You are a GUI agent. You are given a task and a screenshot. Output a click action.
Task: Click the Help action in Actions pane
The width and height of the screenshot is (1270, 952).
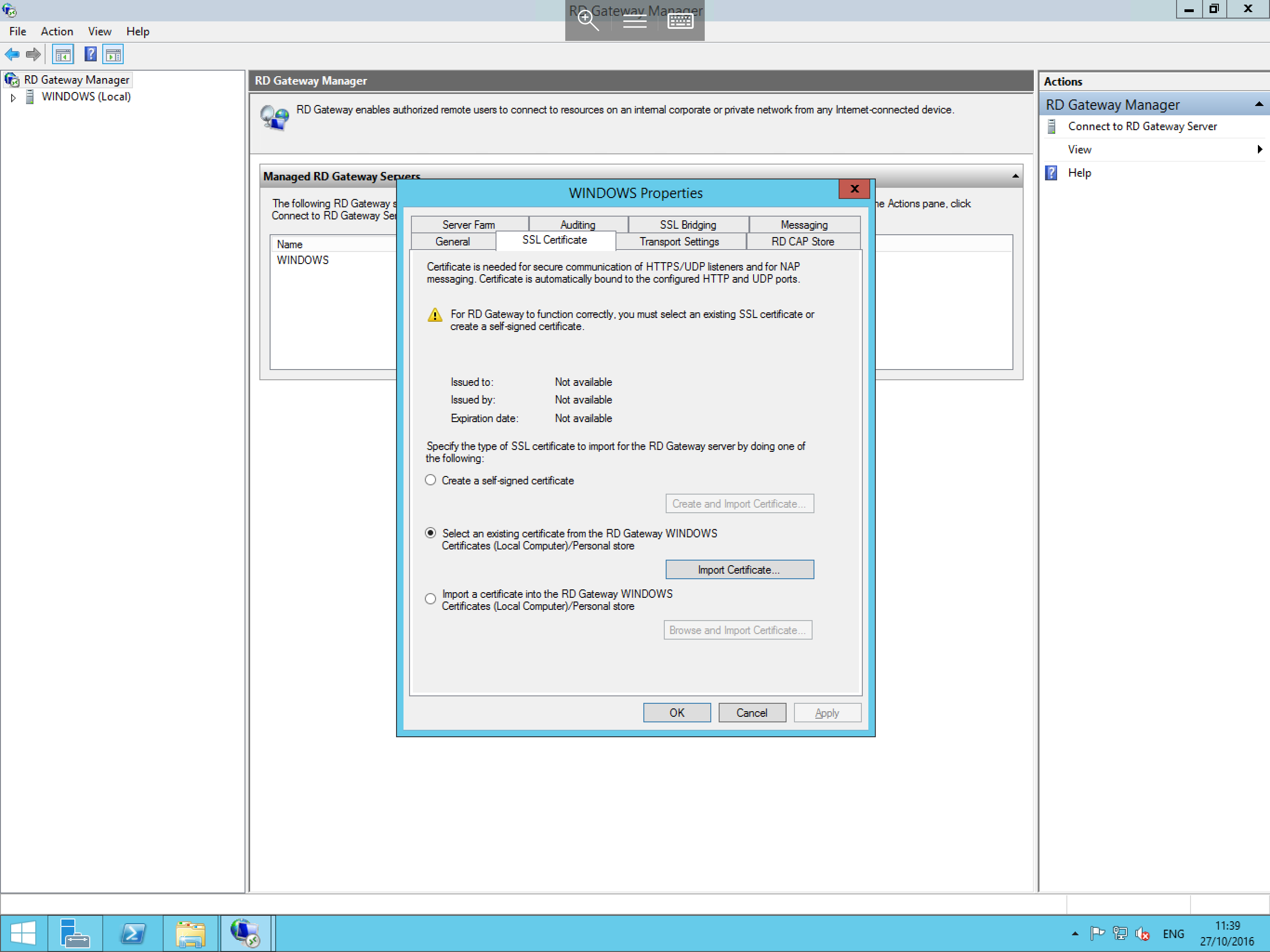[1079, 173]
